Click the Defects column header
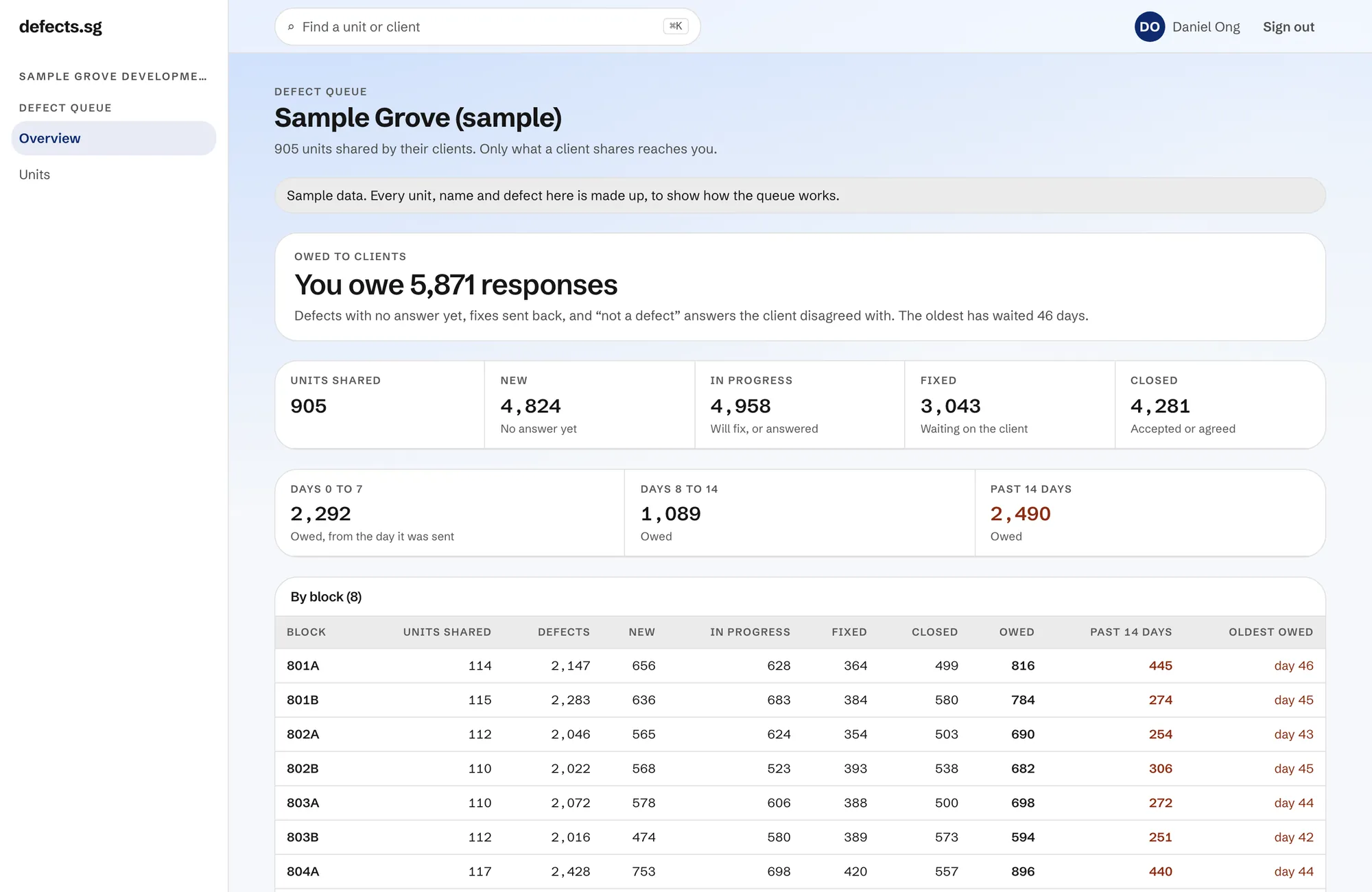The height and width of the screenshot is (892, 1372). [563, 632]
